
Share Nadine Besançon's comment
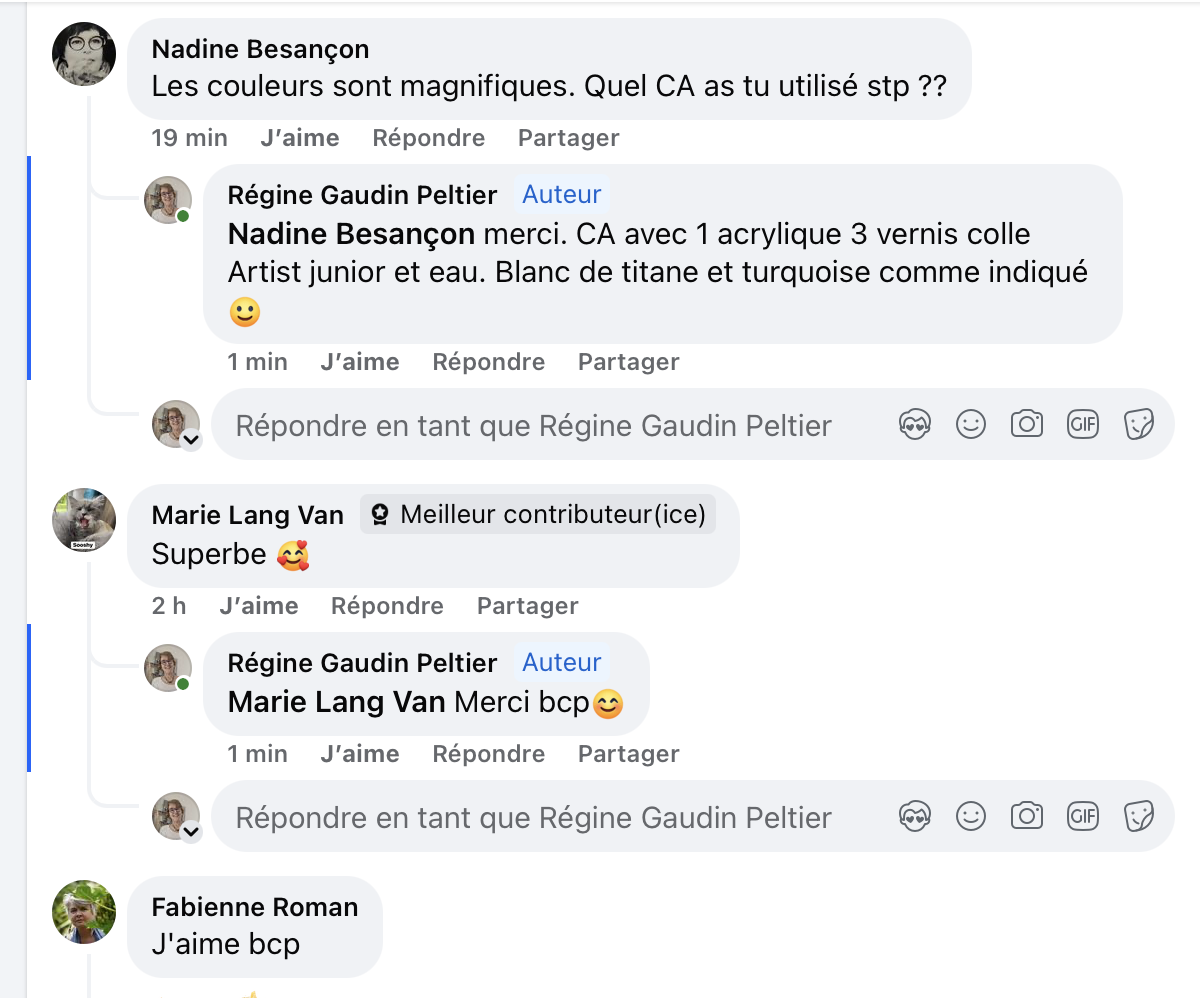click(568, 138)
